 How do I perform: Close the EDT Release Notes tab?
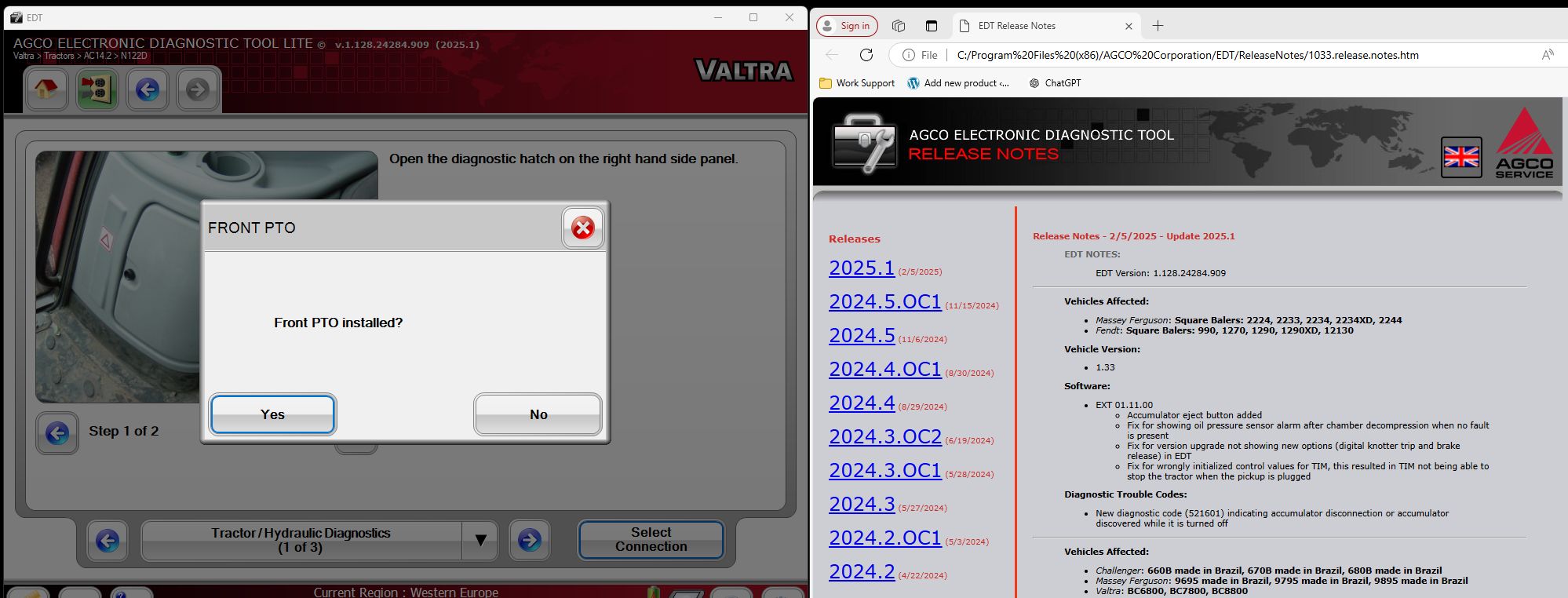pyautogui.click(x=1129, y=26)
